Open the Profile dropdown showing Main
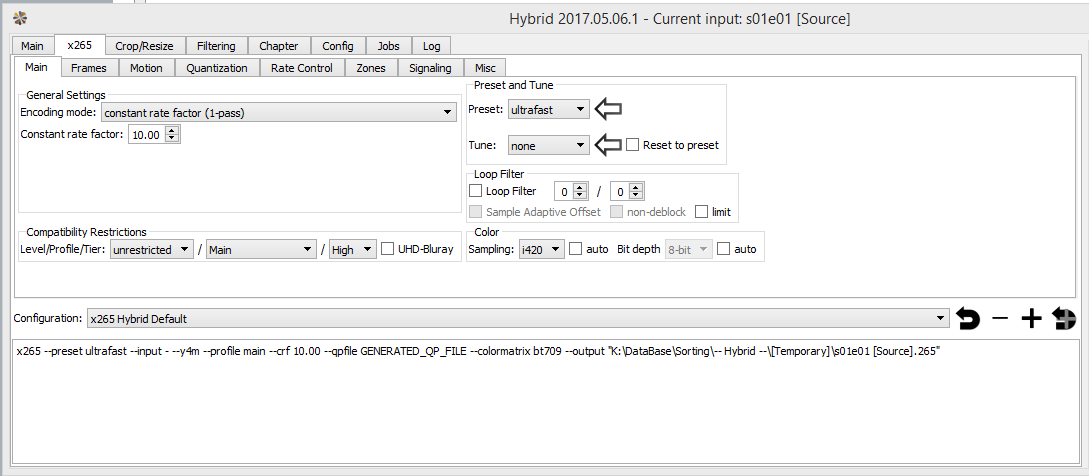1089x476 pixels. [261, 249]
